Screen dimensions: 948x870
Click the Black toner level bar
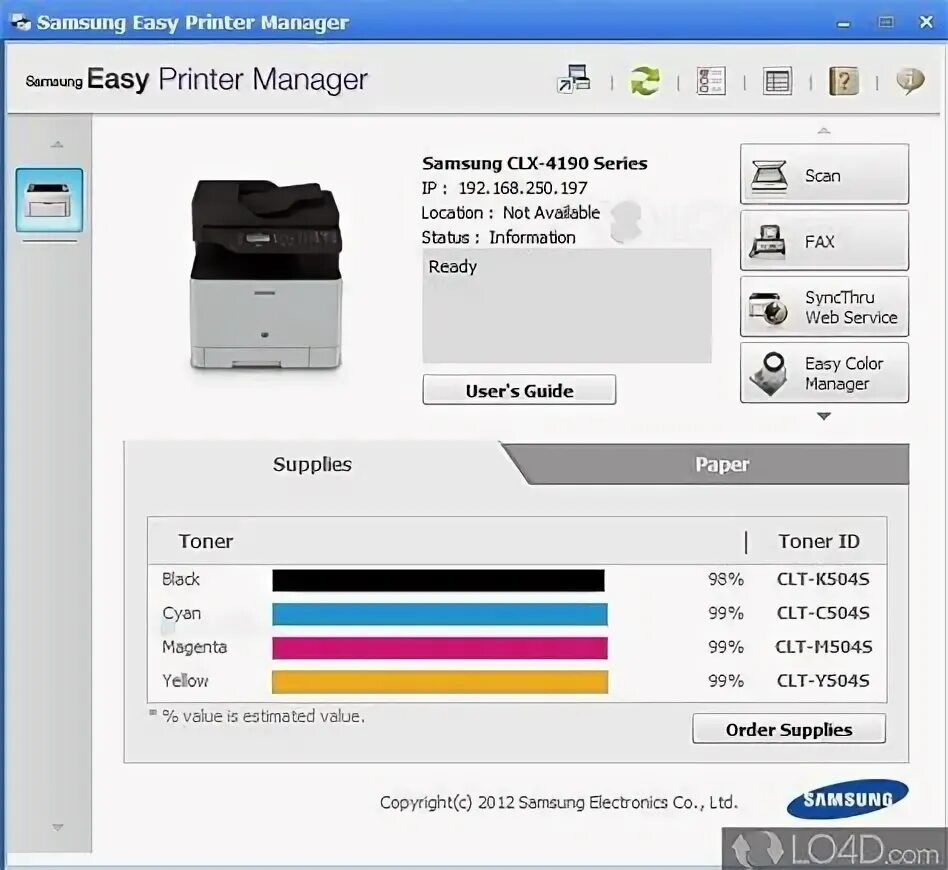pos(438,580)
